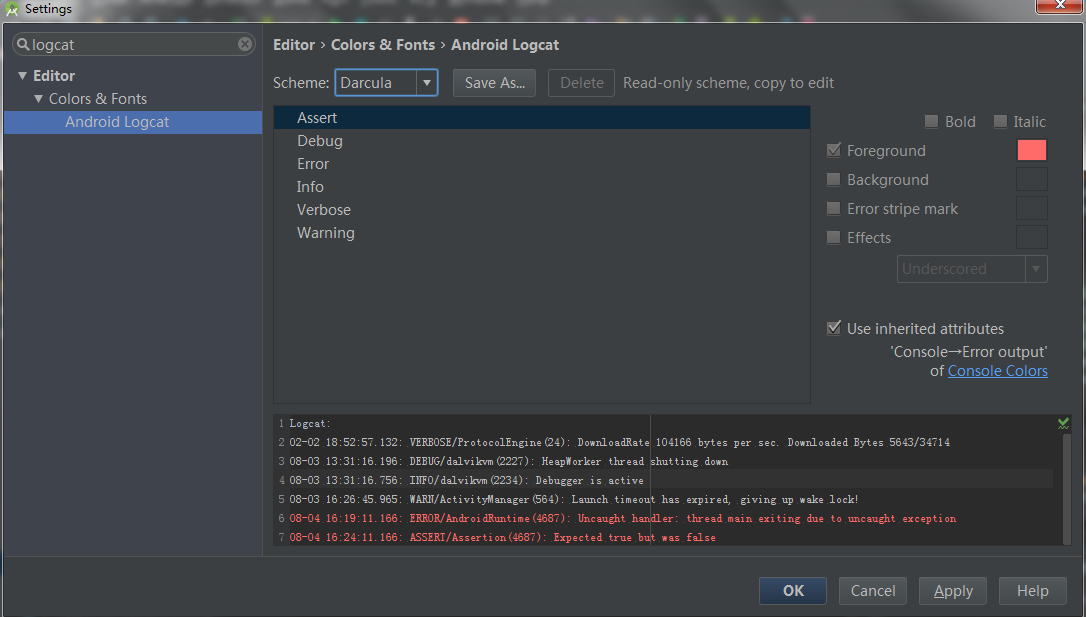Select Assert in the log level list
Viewport: 1086px width, 617px height.
tap(542, 118)
